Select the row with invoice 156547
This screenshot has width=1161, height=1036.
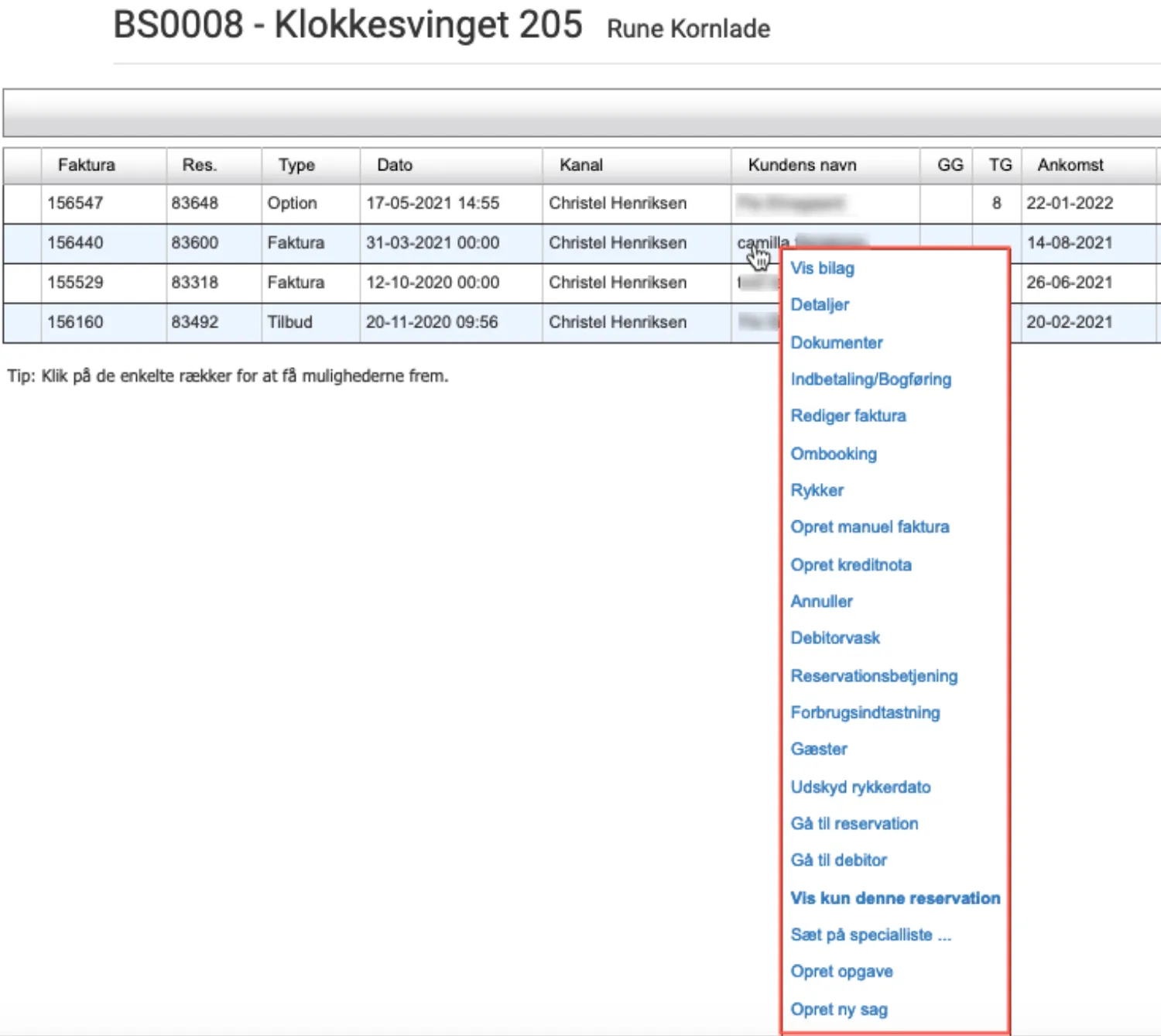pos(75,204)
